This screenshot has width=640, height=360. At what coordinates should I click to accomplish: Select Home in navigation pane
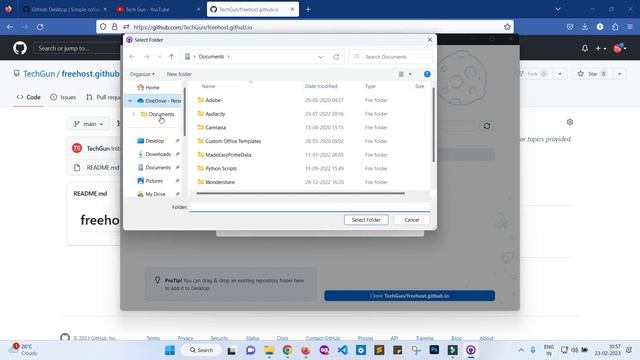pos(149,87)
